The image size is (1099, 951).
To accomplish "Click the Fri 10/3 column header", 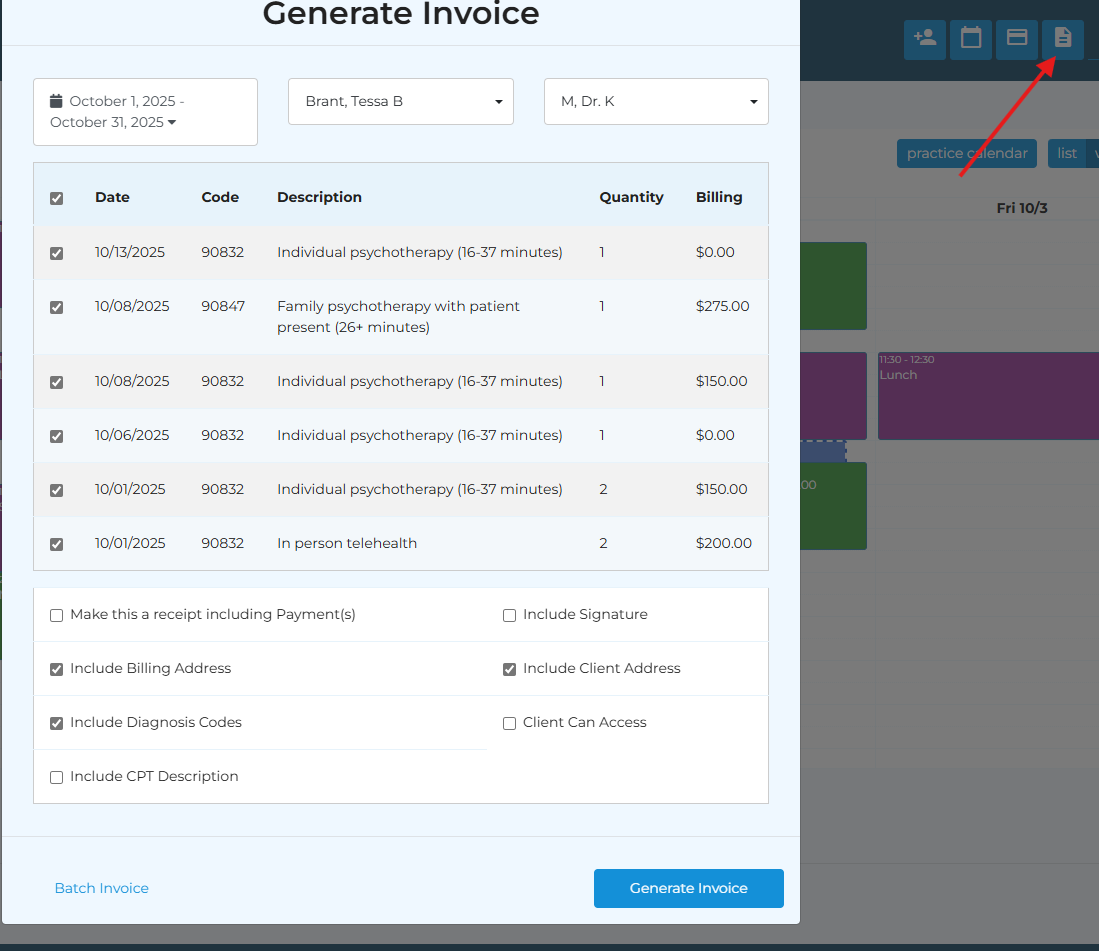I will point(1022,208).
